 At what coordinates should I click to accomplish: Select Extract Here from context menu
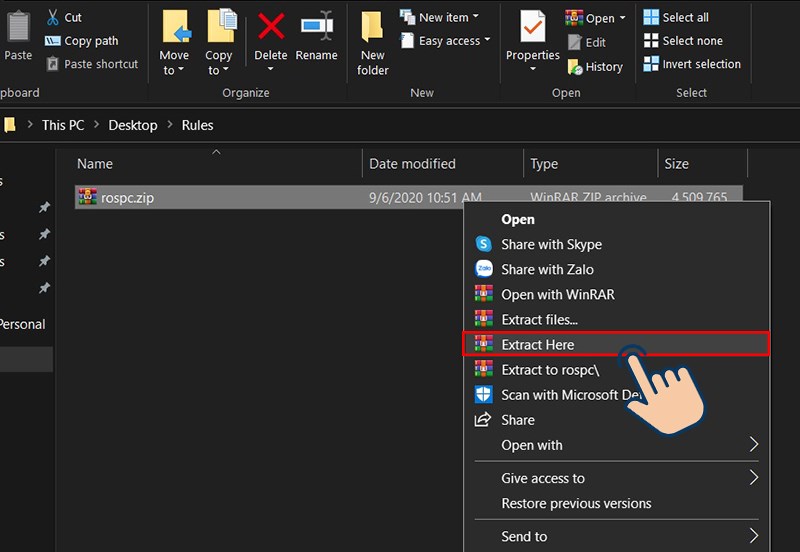537,345
